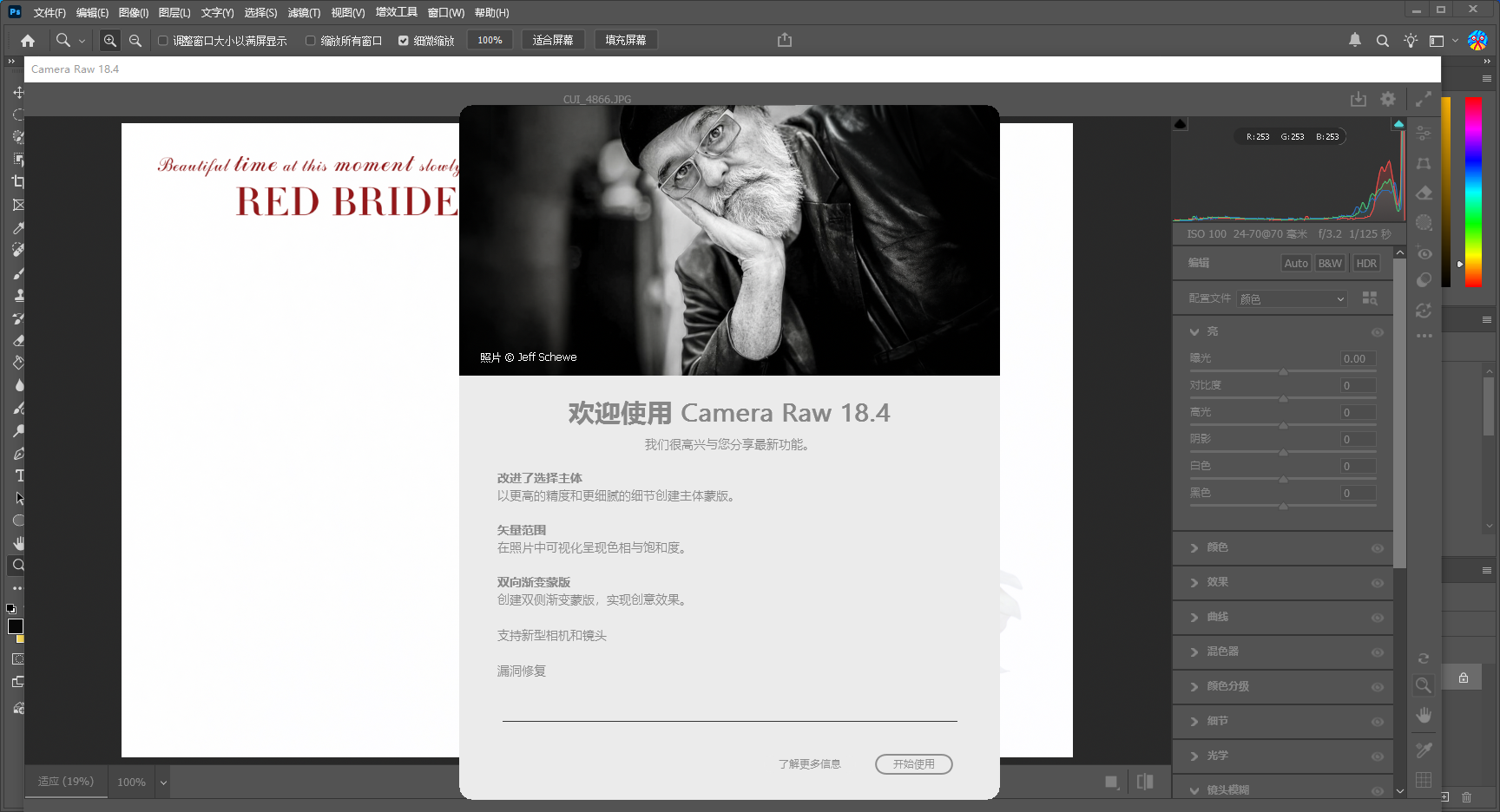
Task: Toggle visibility eye for 效果 panel
Action: coord(1377,583)
